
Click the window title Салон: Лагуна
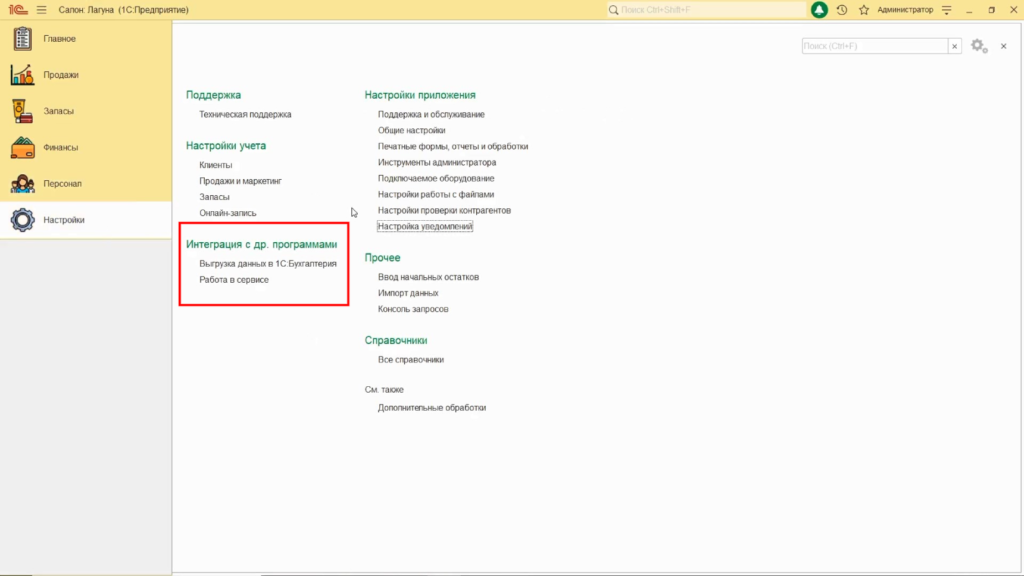pos(123,10)
